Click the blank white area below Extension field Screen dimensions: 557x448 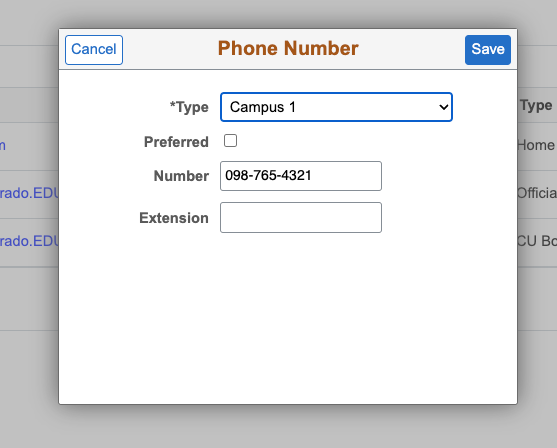[x=288, y=316]
